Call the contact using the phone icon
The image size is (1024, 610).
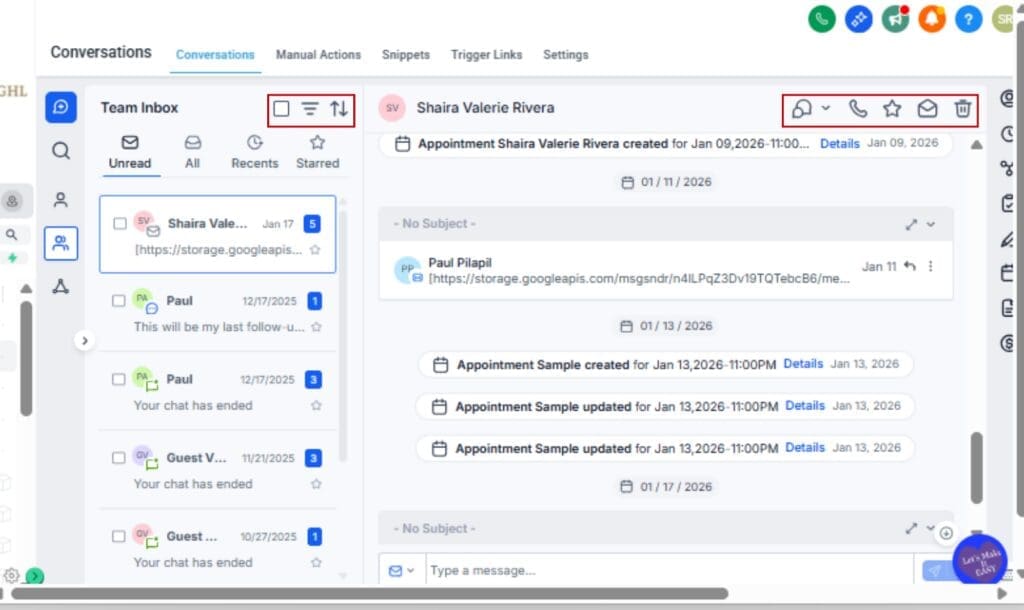pyautogui.click(x=858, y=108)
